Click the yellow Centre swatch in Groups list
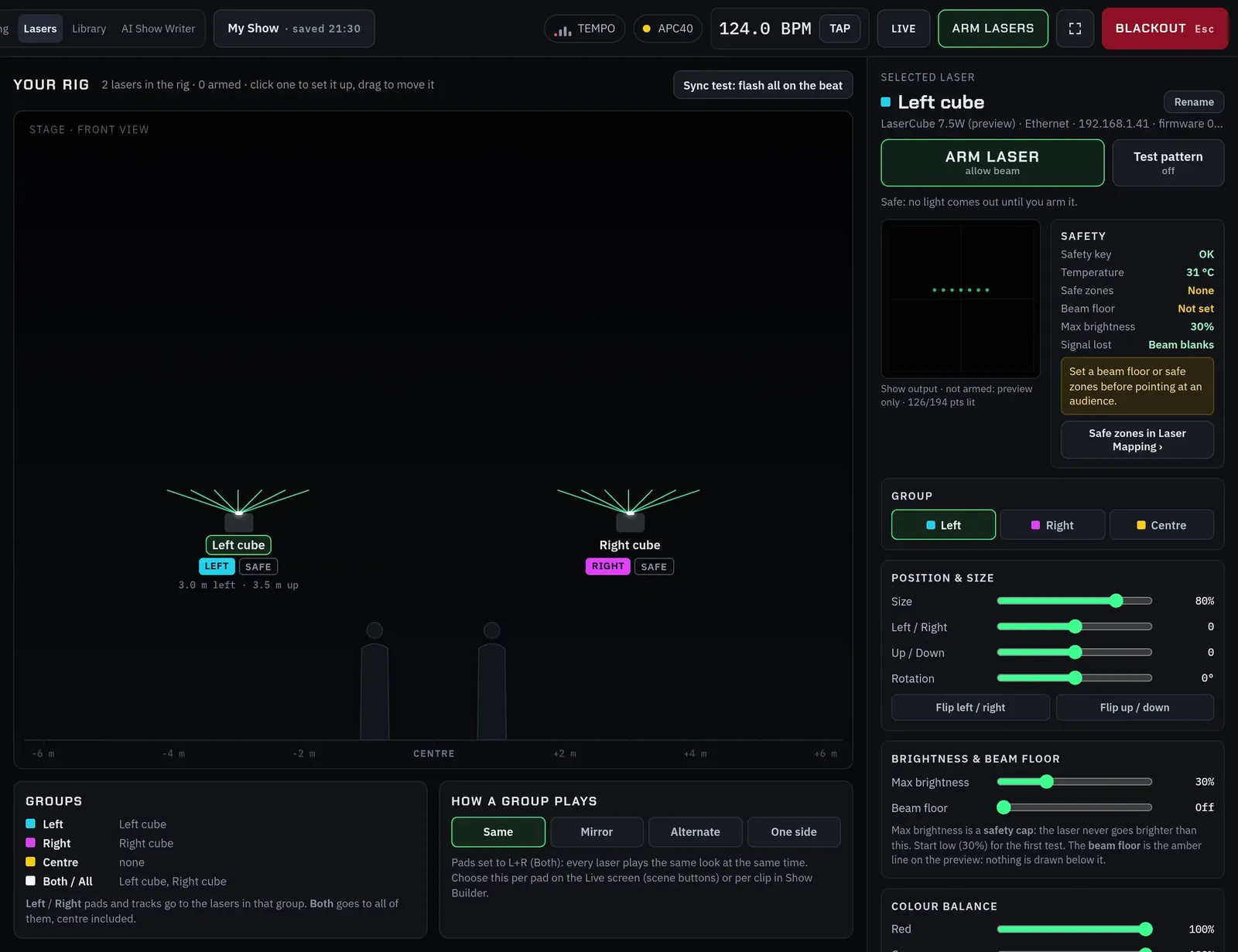The height and width of the screenshot is (952, 1238). tap(31, 862)
